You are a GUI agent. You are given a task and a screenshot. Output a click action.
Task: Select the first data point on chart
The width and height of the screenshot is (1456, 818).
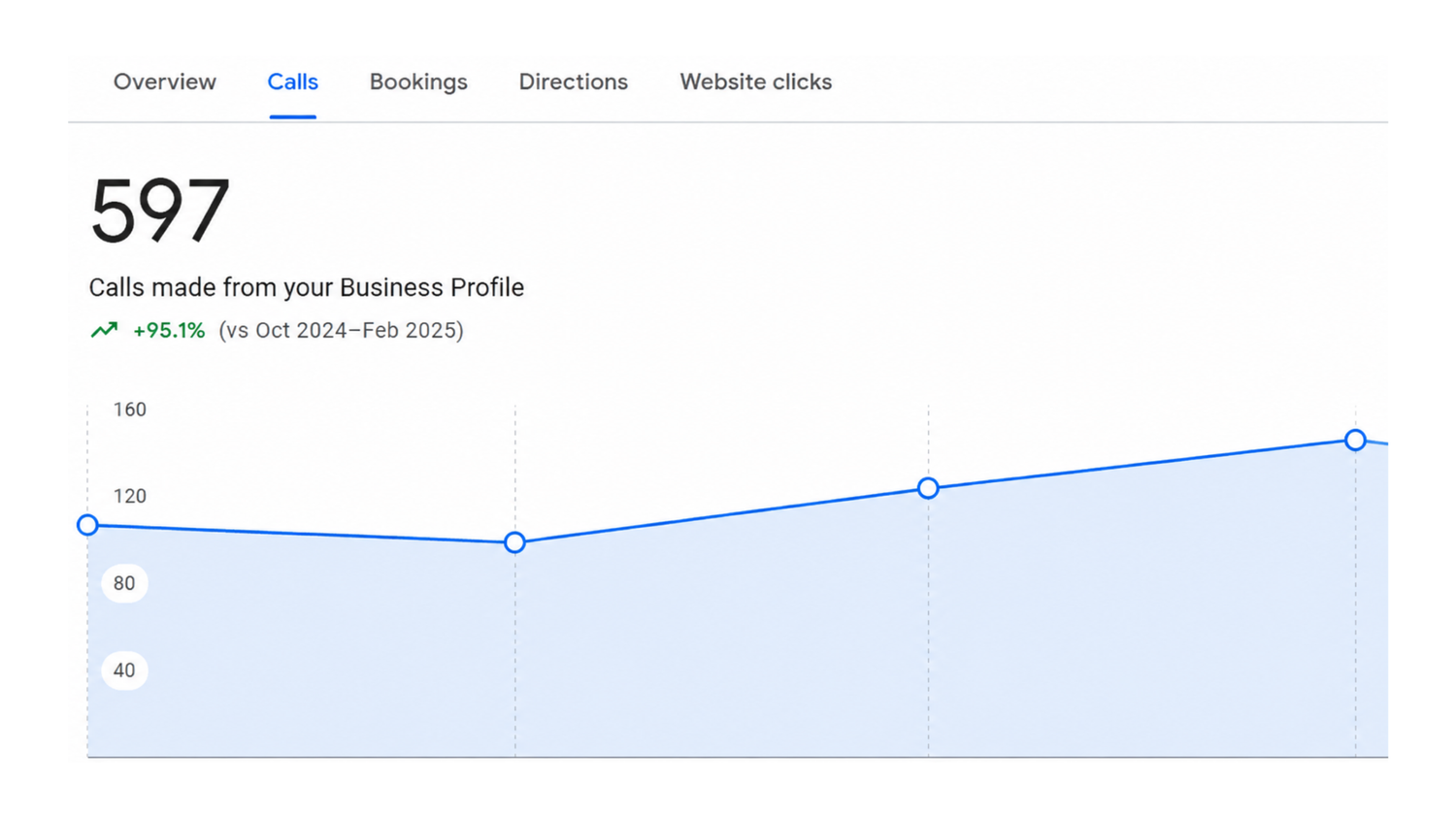[87, 525]
